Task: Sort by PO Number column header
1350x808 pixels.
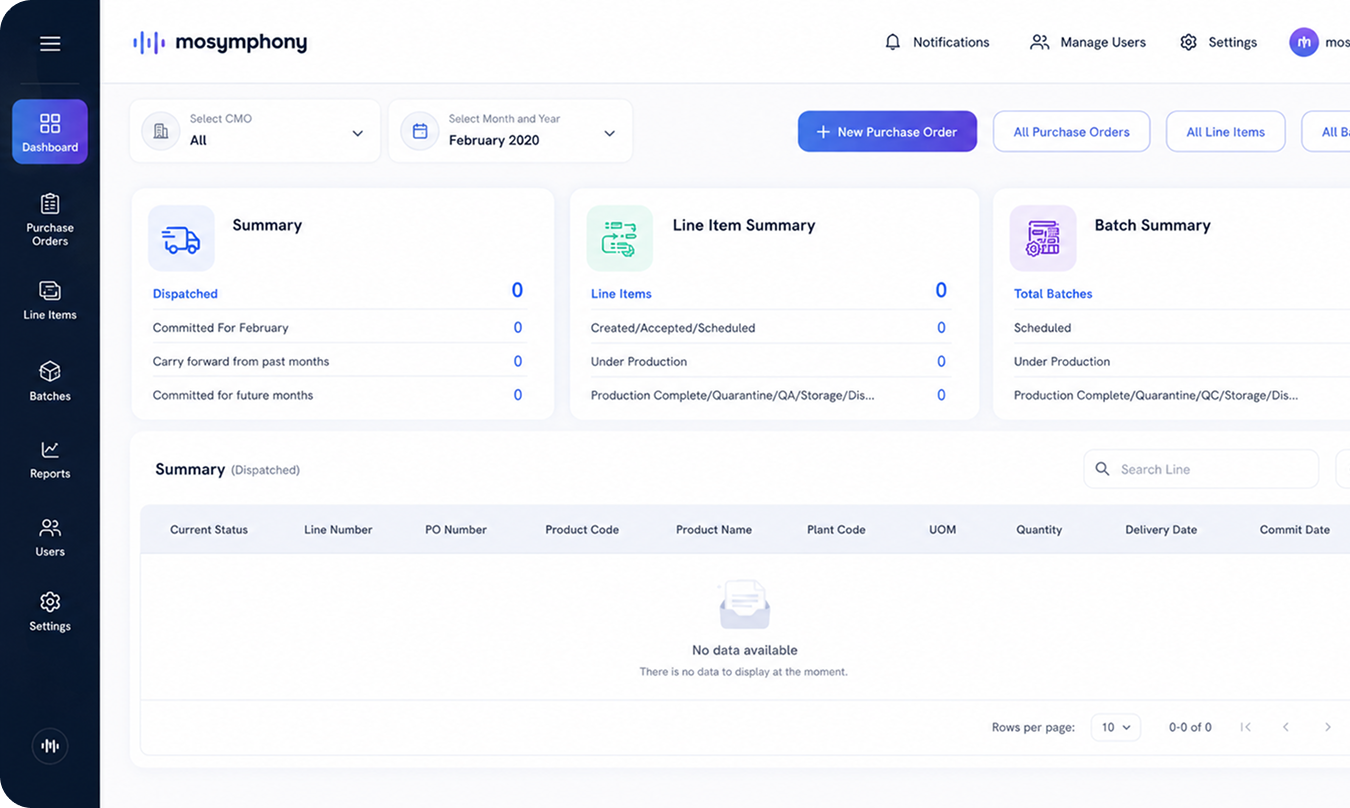Action: (456, 530)
